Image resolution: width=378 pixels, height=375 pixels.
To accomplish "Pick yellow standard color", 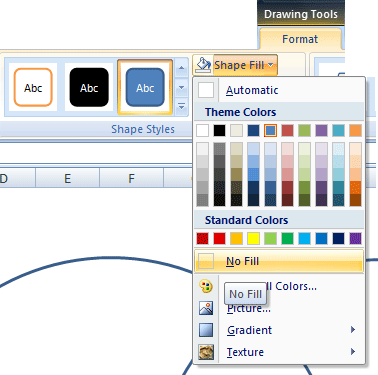I will [x=253, y=238].
